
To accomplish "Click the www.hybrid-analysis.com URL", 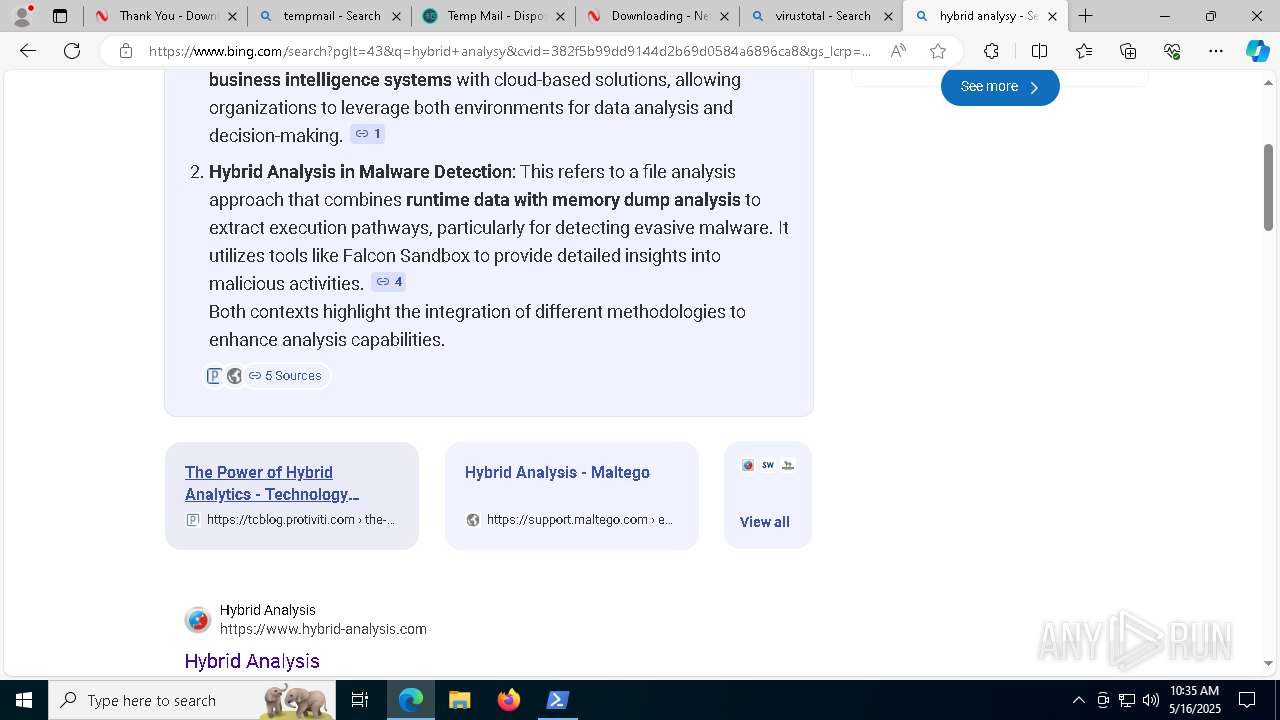I will [x=323, y=629].
